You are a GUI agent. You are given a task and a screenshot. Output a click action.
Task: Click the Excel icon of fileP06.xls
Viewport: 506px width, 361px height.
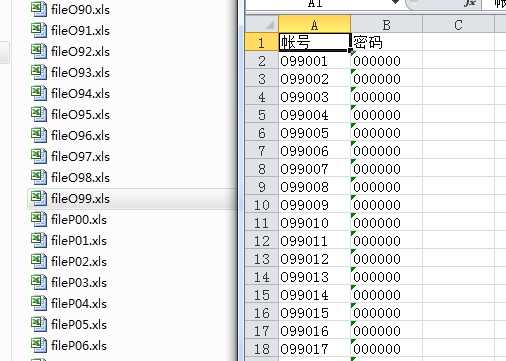(39, 345)
